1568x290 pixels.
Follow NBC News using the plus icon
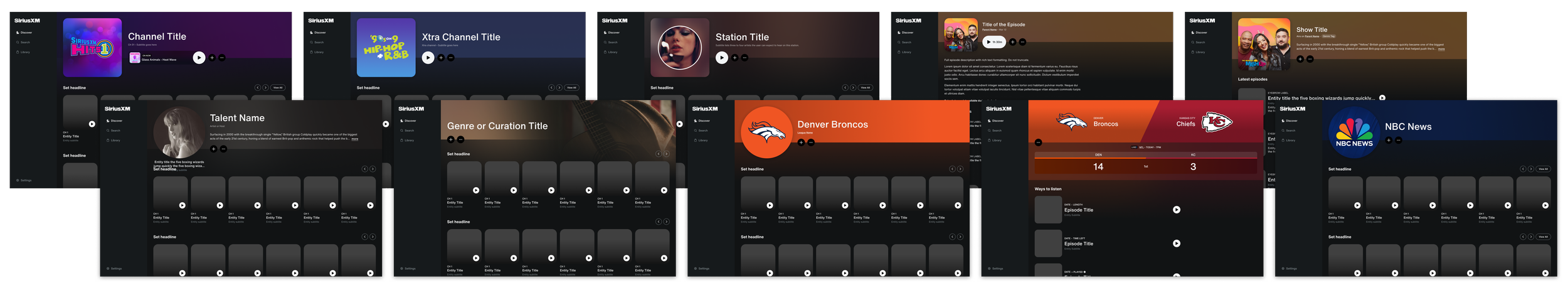[x=1389, y=141]
